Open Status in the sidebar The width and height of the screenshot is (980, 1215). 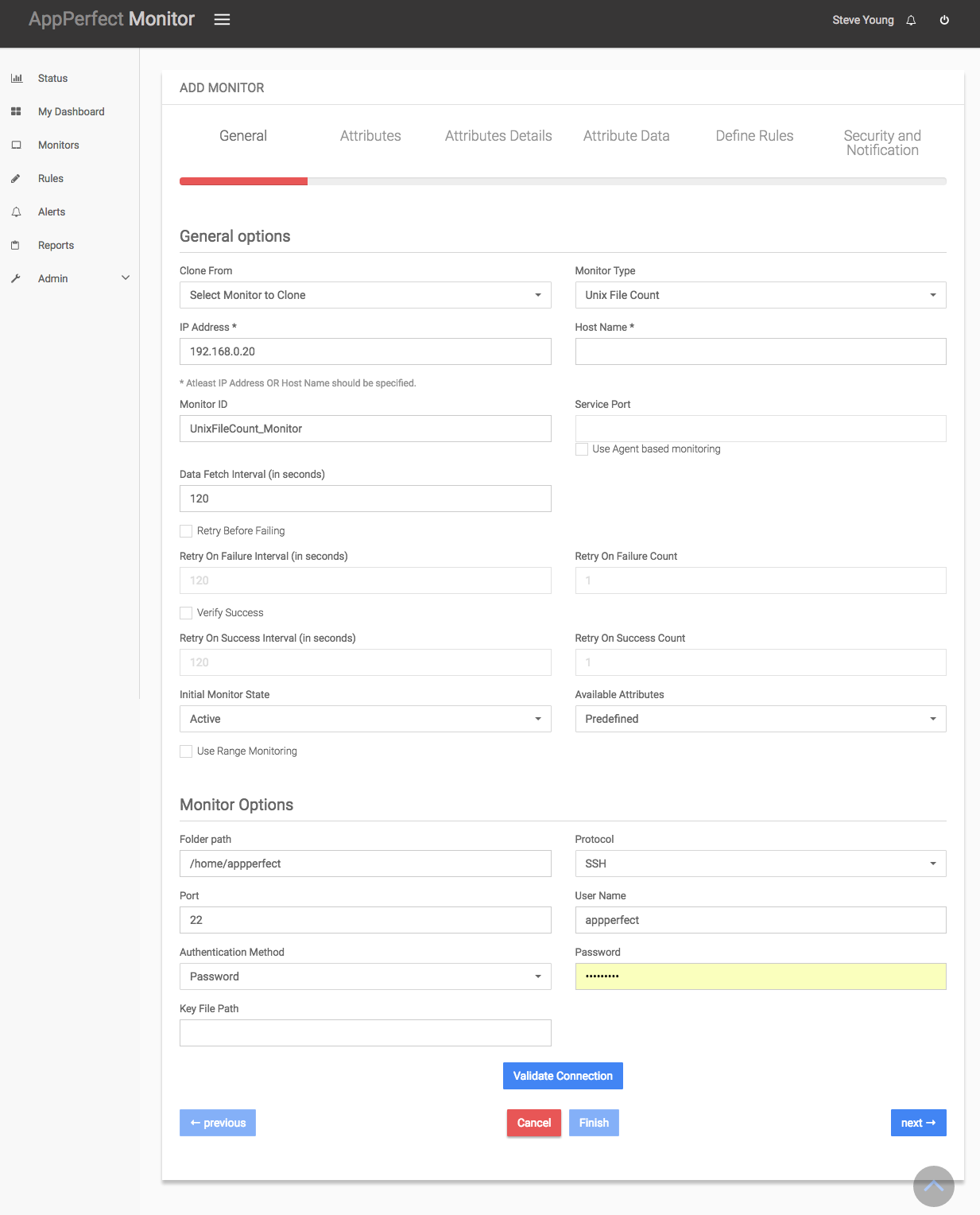[x=52, y=78]
